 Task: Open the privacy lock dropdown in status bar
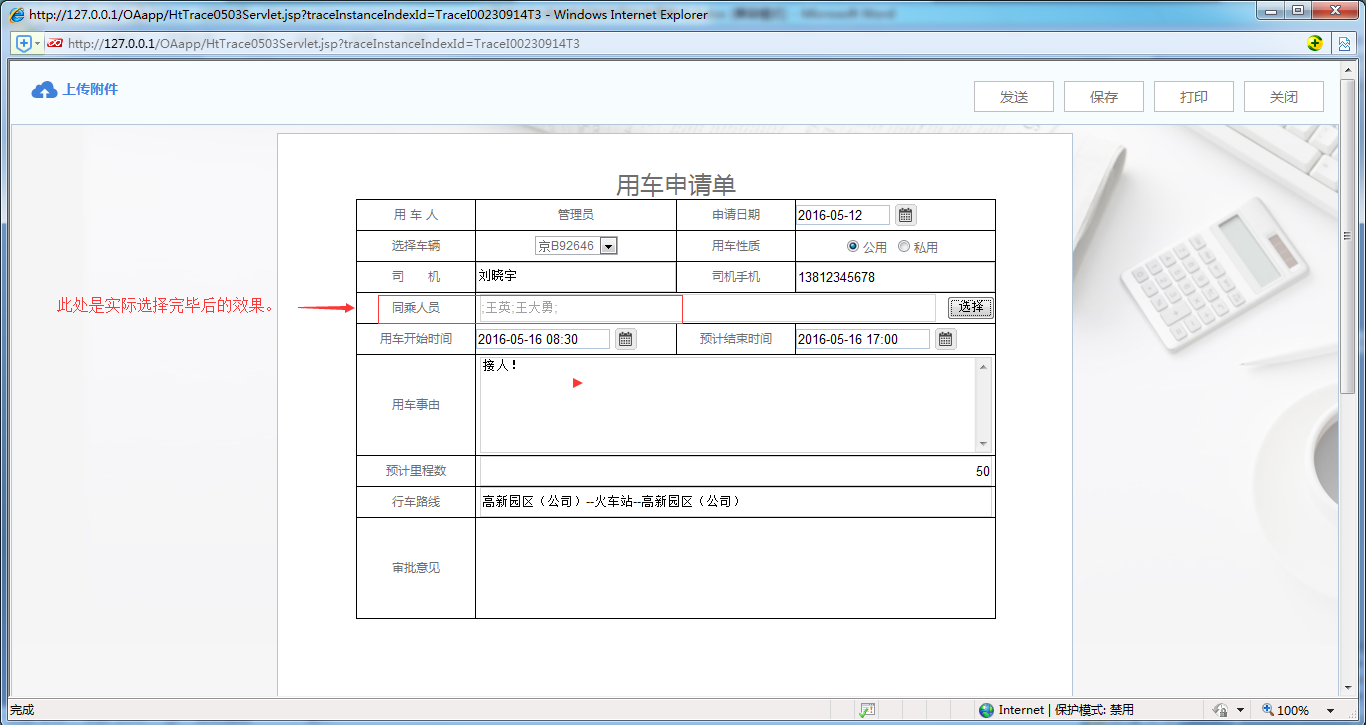click(x=1238, y=710)
